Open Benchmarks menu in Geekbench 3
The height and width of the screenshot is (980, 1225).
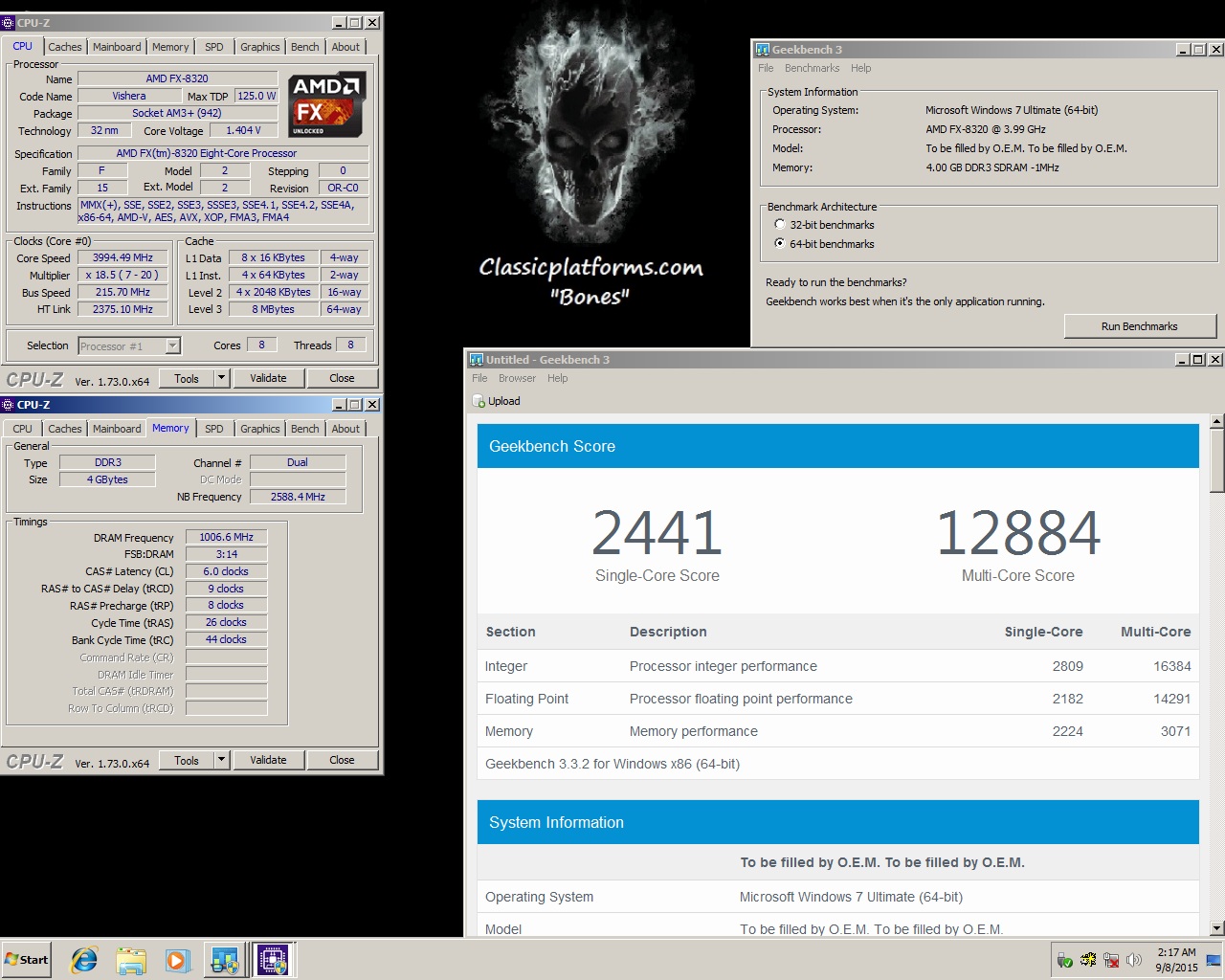click(812, 69)
